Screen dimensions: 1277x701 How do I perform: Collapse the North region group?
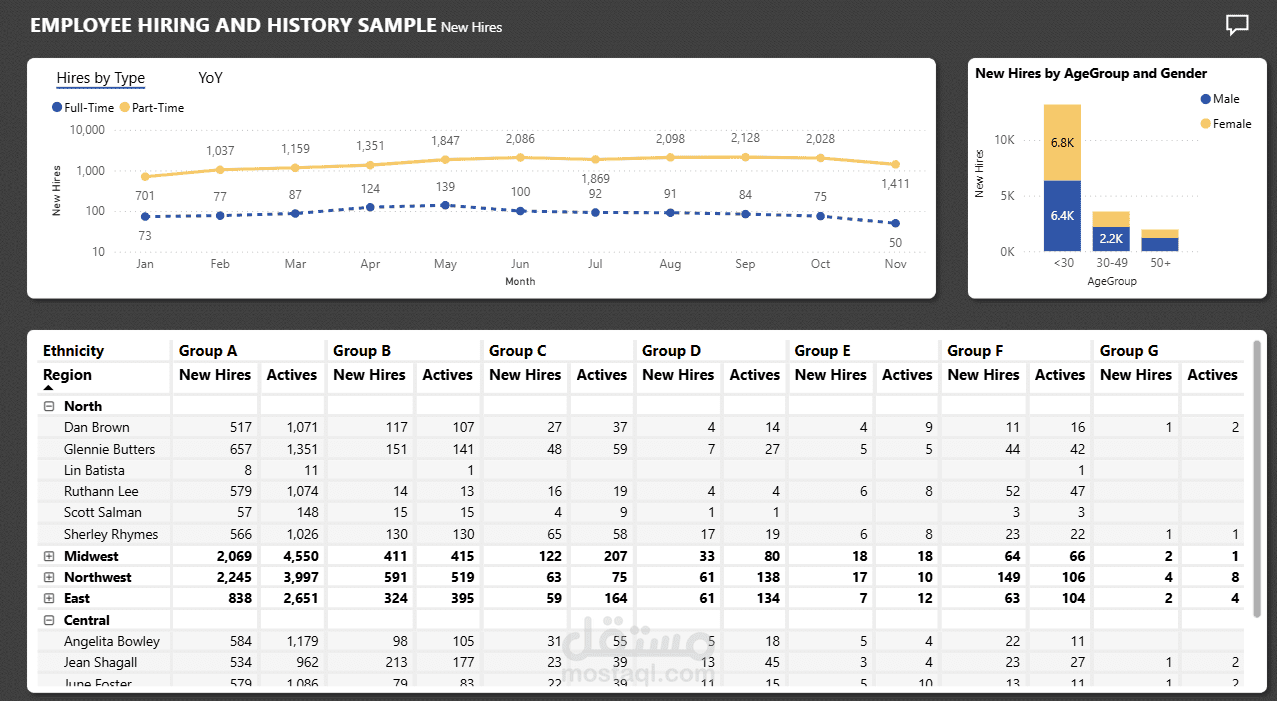coord(49,406)
